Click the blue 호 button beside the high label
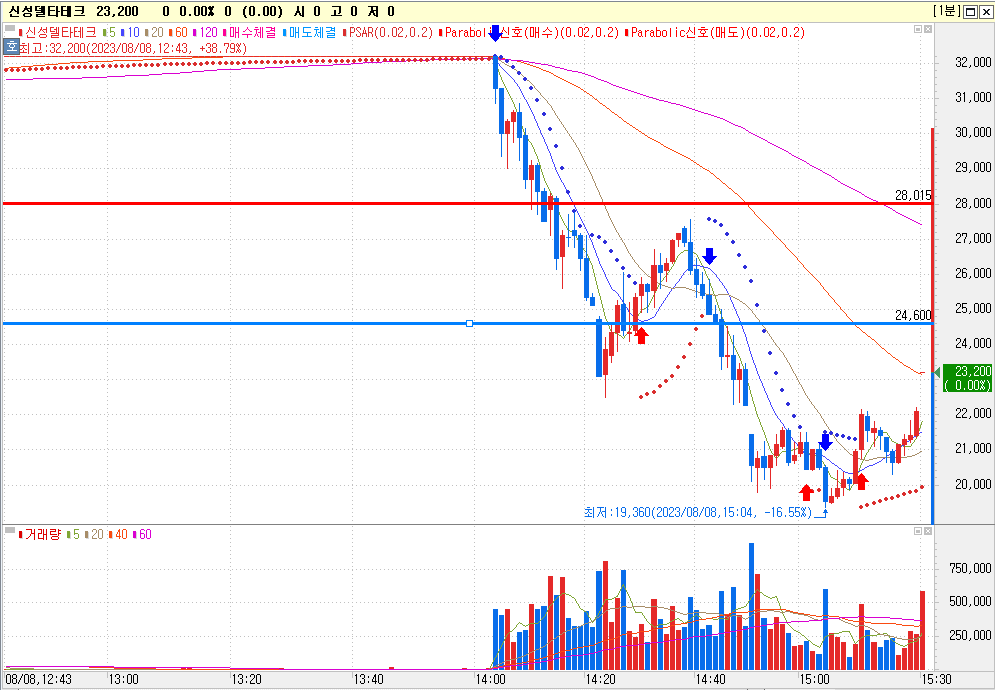Image resolution: width=995 pixels, height=690 pixels. (x=11, y=47)
